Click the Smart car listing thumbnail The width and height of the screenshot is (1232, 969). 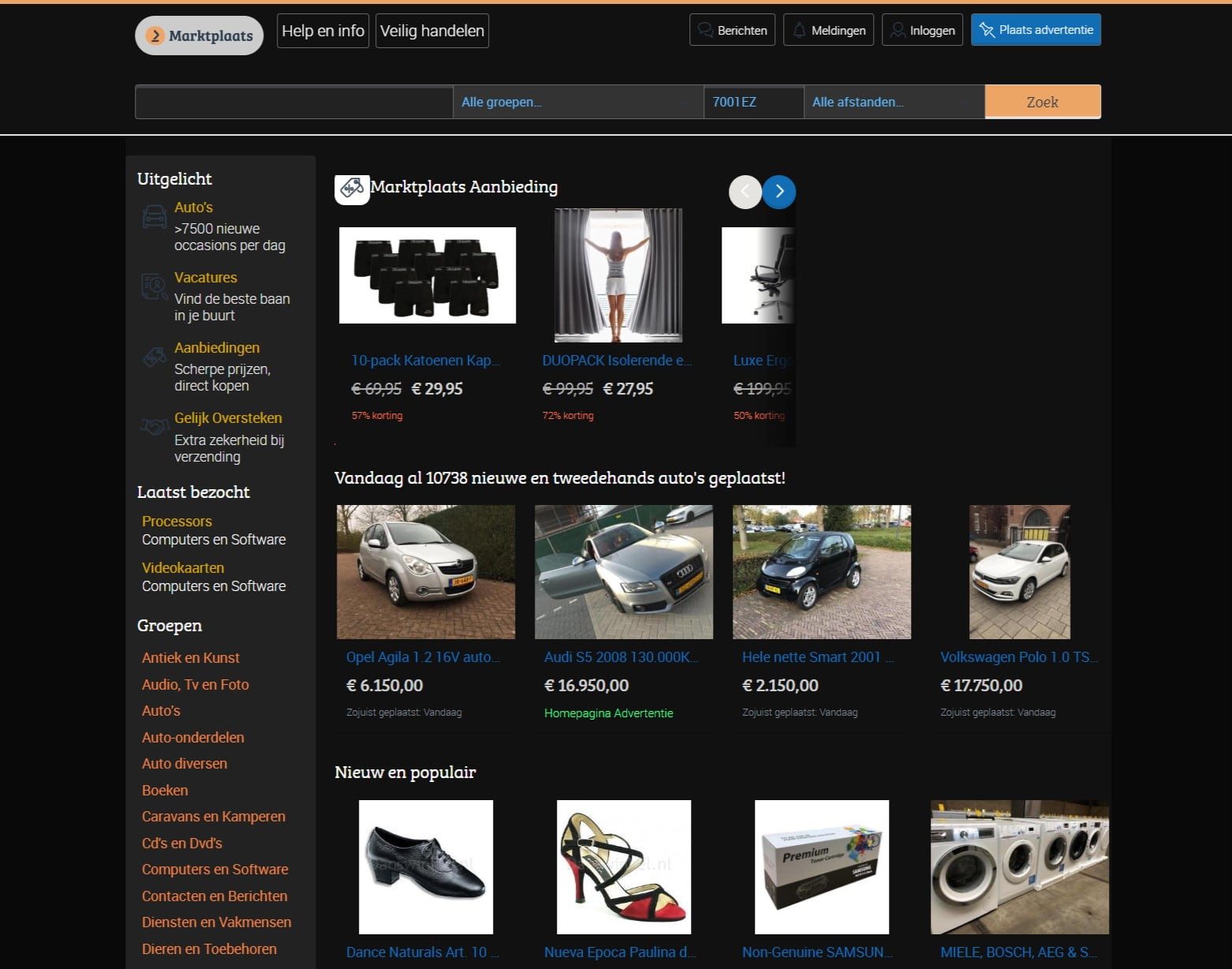[x=821, y=572]
